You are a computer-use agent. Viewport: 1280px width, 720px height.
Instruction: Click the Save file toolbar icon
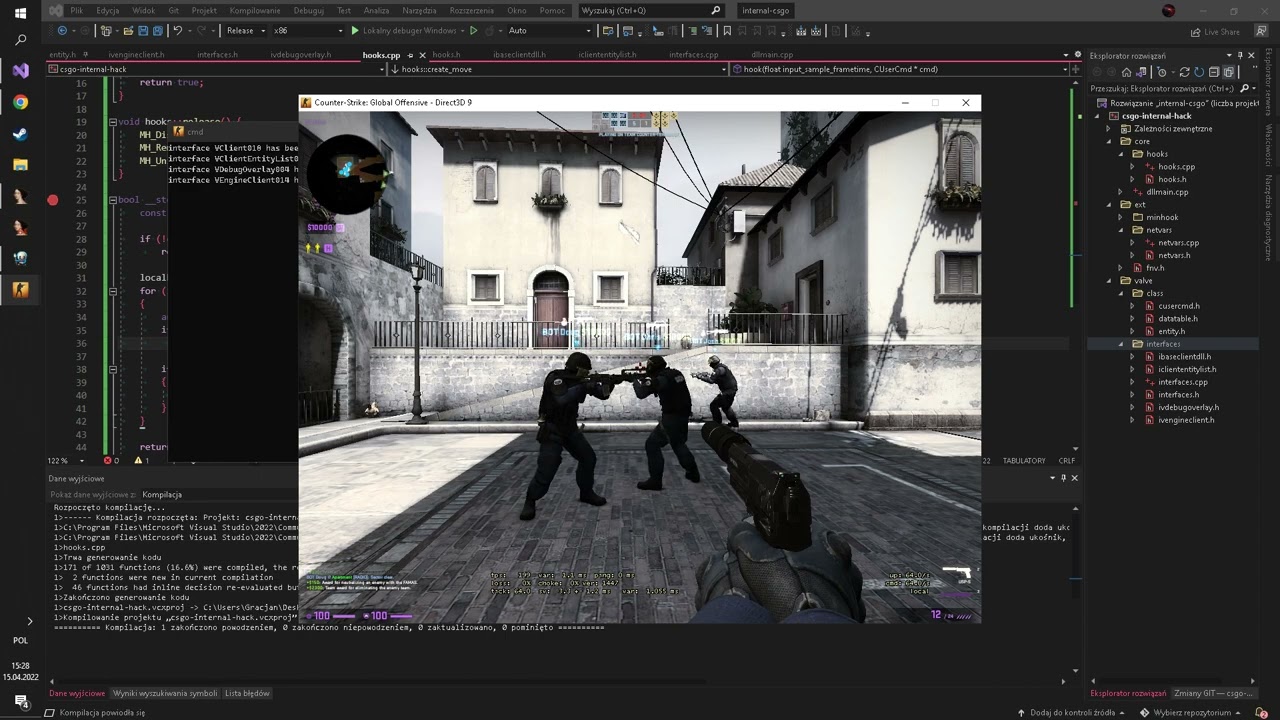[x=143, y=31]
